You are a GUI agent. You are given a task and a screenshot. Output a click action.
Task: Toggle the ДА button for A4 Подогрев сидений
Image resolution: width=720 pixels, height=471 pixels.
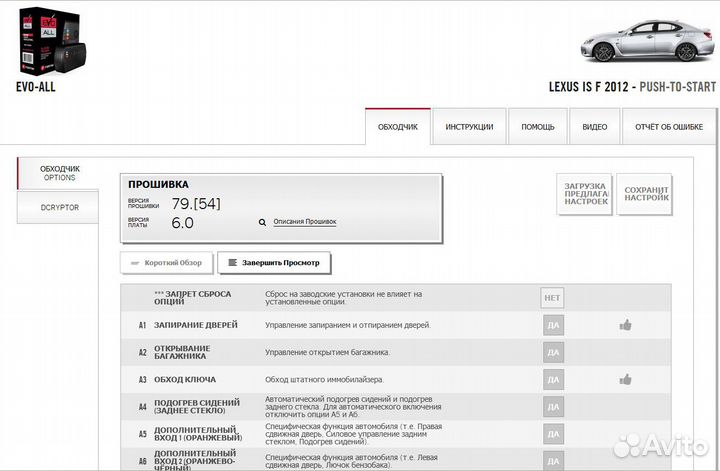(x=552, y=406)
